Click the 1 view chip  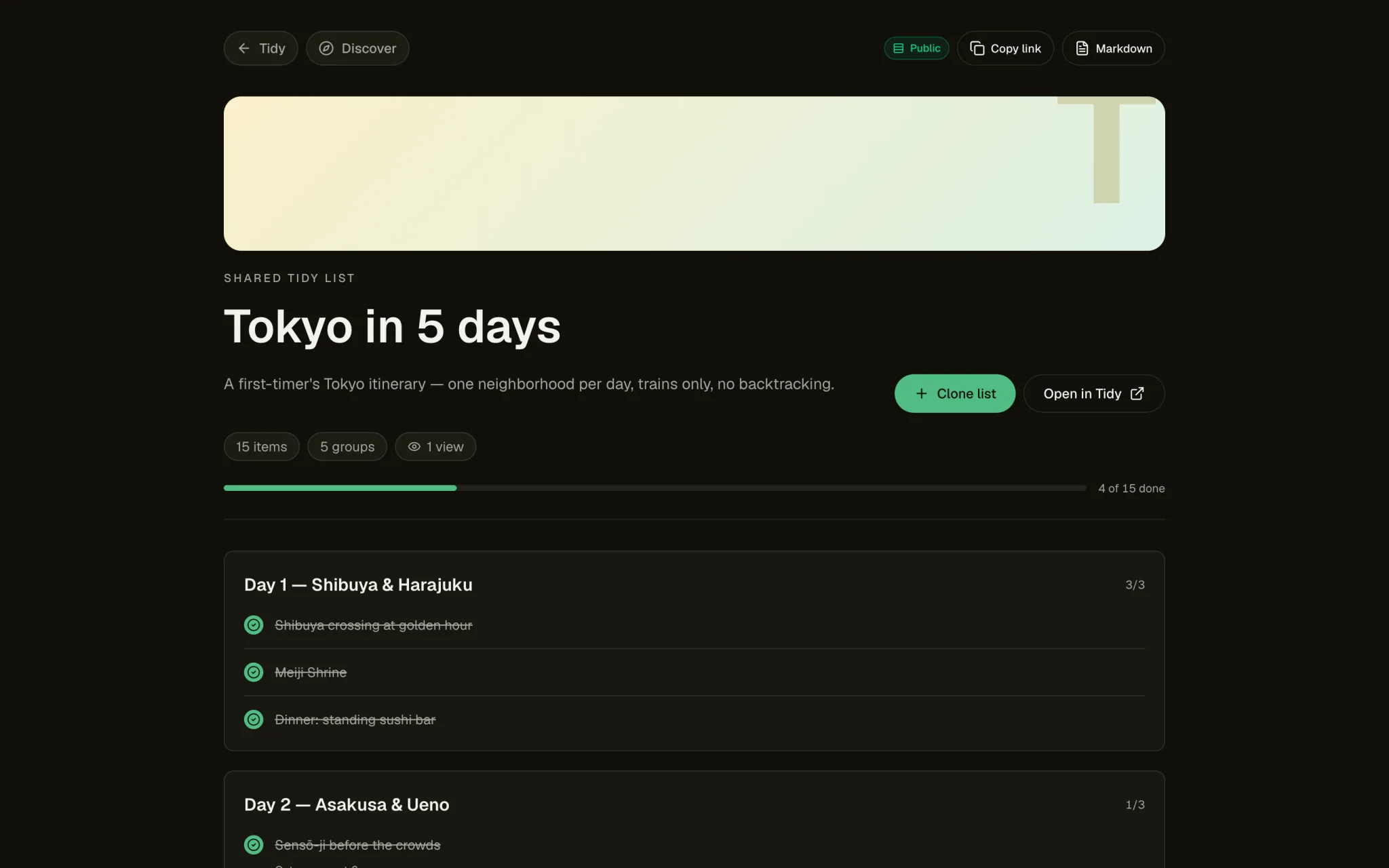click(435, 446)
